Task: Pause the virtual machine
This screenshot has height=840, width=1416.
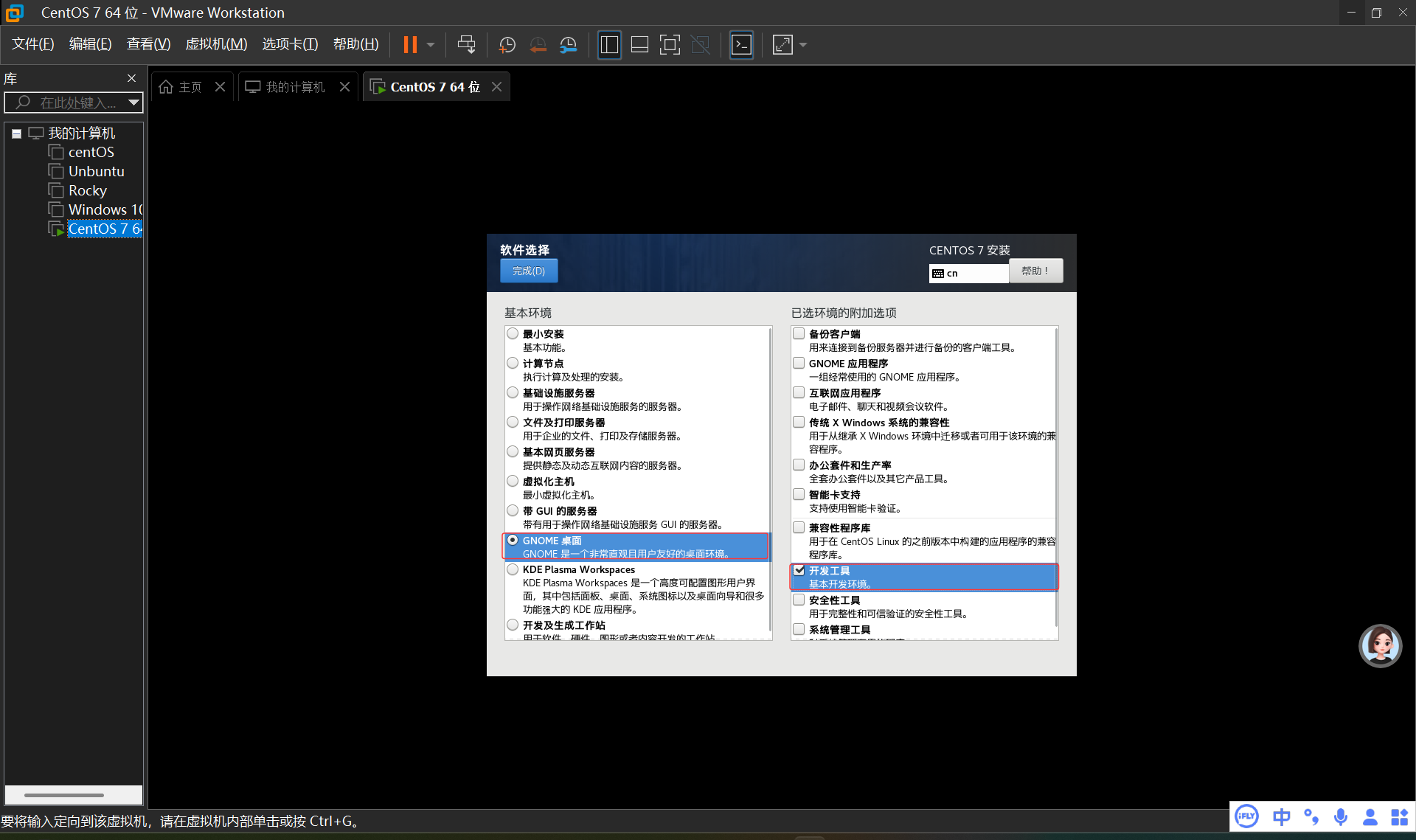Action: coord(410,45)
